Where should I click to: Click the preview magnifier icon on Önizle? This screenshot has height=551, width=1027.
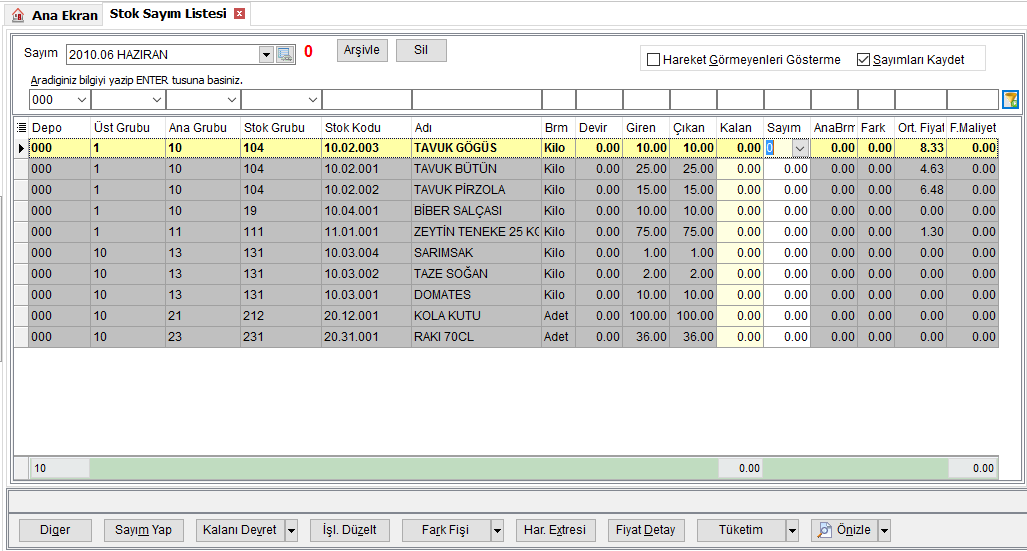[x=824, y=530]
